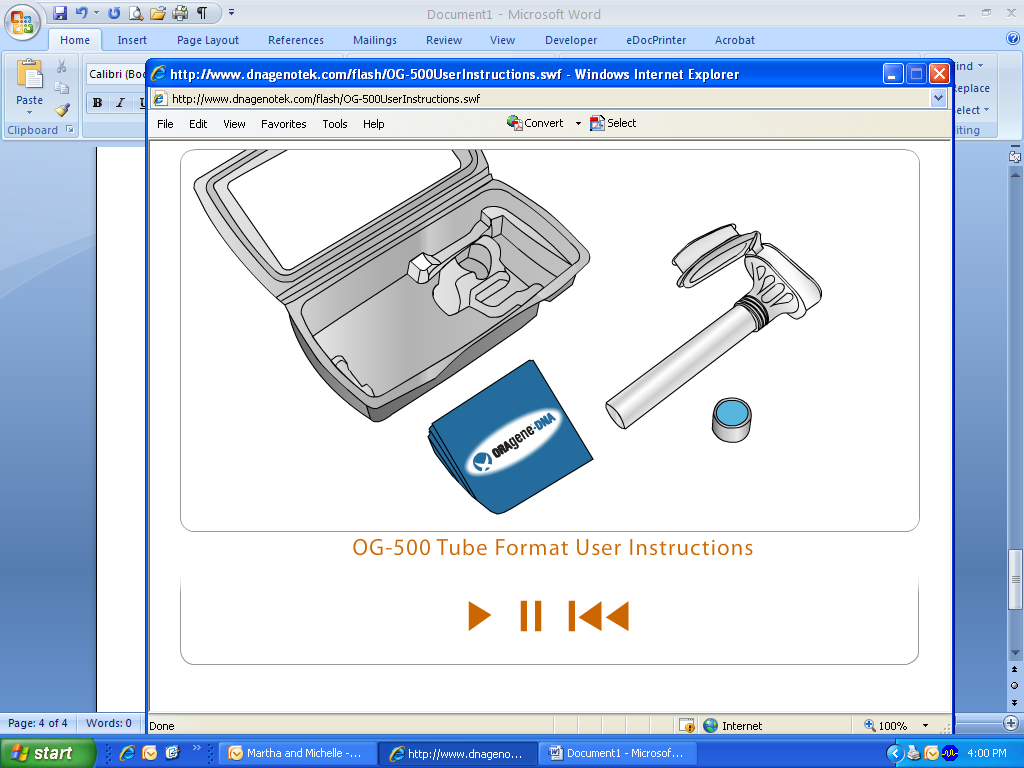Show hidden system tray icons arrow
1024x768 pixels.
(x=895, y=754)
